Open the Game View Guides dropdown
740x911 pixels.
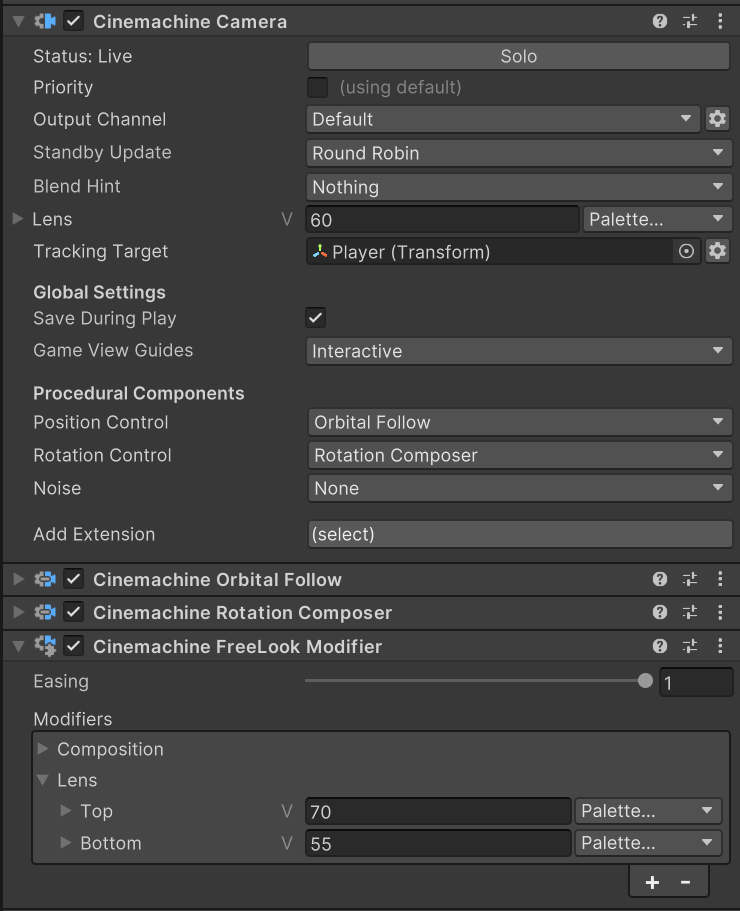pyautogui.click(x=519, y=351)
